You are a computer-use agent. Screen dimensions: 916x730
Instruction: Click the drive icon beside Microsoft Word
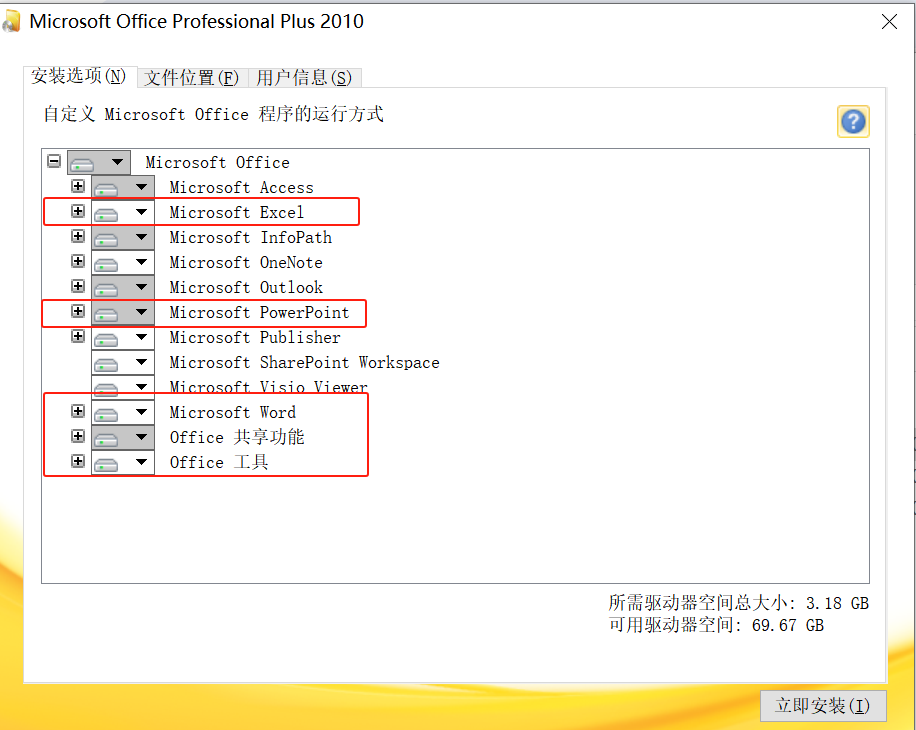coord(107,413)
